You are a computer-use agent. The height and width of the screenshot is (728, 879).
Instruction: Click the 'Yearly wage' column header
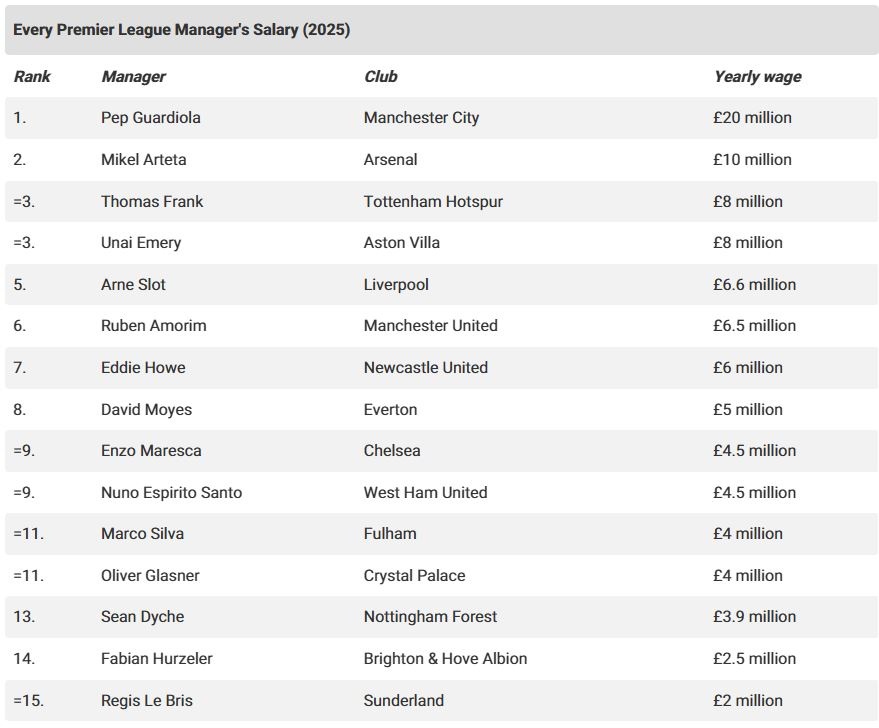(757, 76)
